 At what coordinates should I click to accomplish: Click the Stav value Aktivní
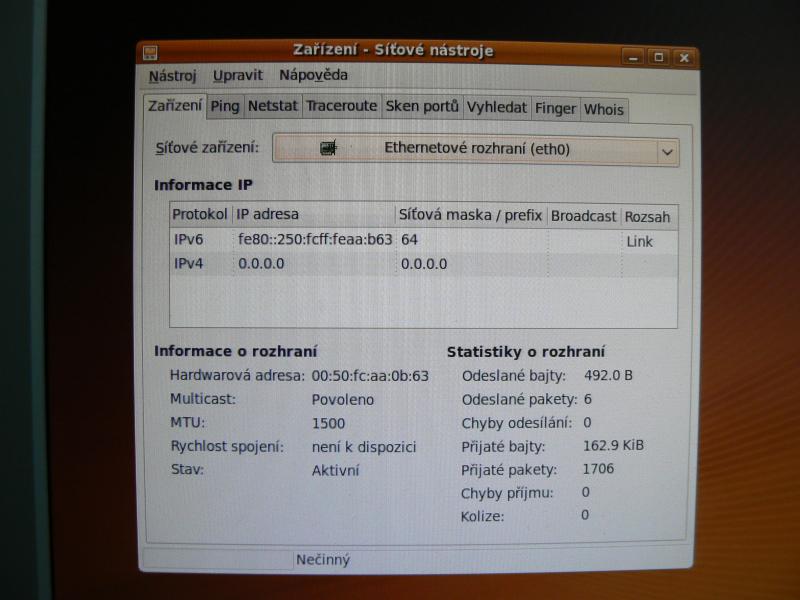point(335,470)
